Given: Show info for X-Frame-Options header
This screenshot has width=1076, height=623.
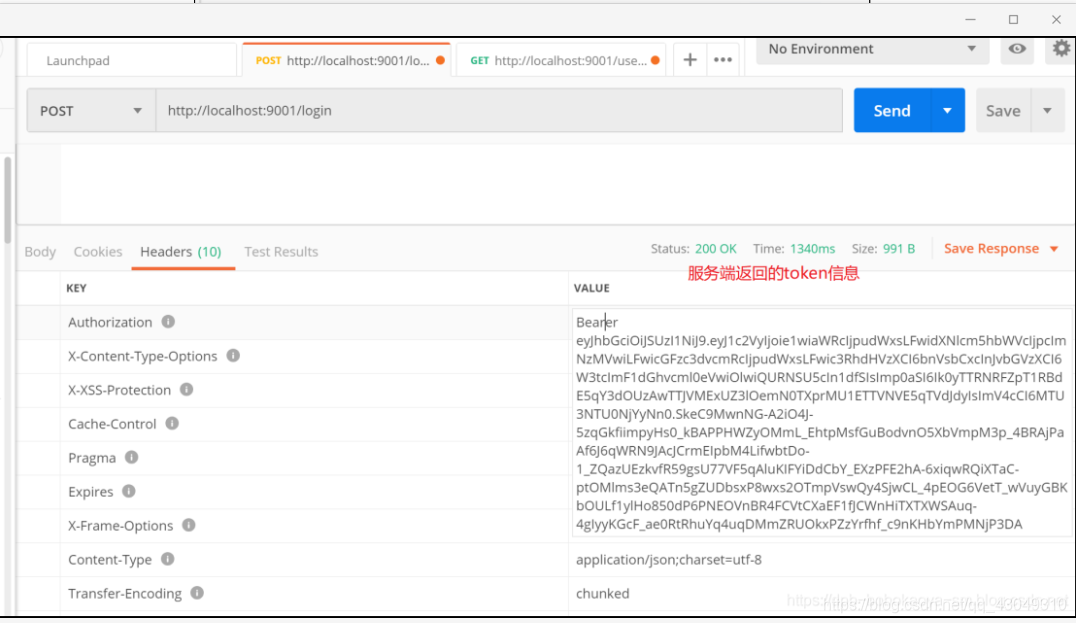Looking at the screenshot, I should coord(189,525).
